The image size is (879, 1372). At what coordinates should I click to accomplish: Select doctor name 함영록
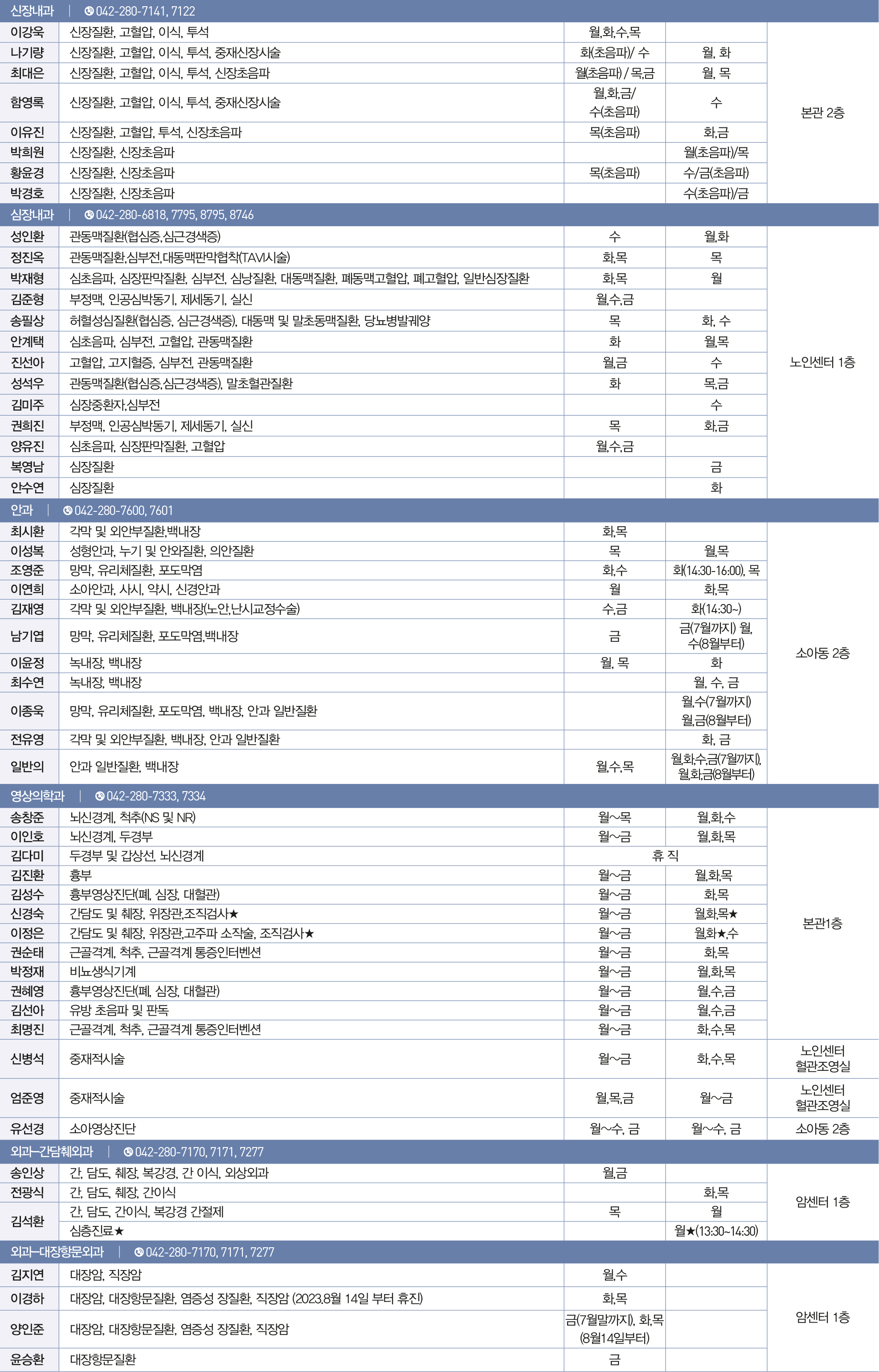tap(27, 102)
